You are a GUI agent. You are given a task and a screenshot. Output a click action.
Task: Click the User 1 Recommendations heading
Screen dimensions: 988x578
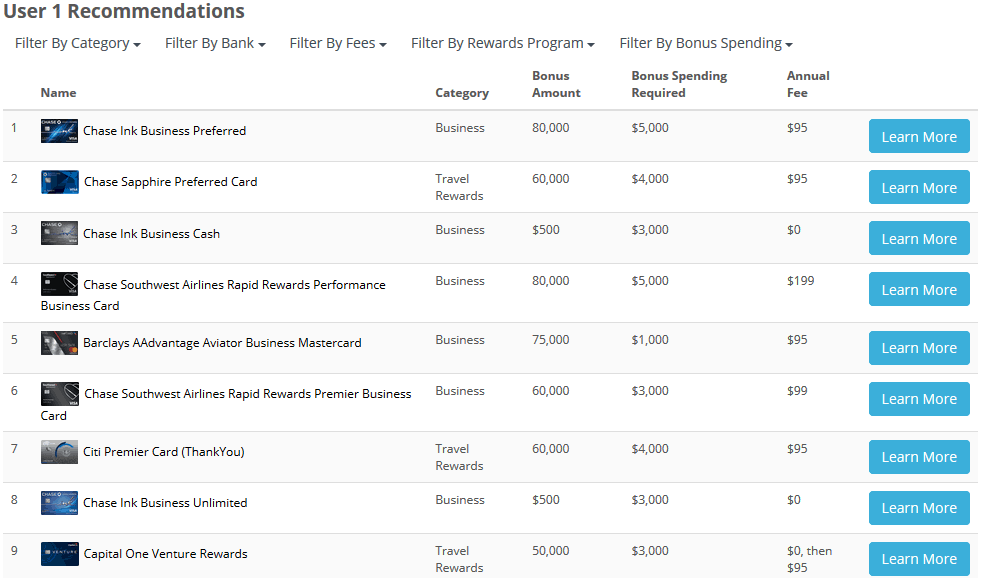(124, 11)
